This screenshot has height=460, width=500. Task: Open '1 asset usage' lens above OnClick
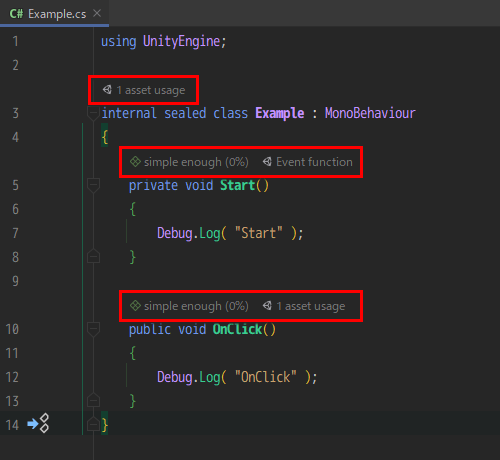pos(311,306)
